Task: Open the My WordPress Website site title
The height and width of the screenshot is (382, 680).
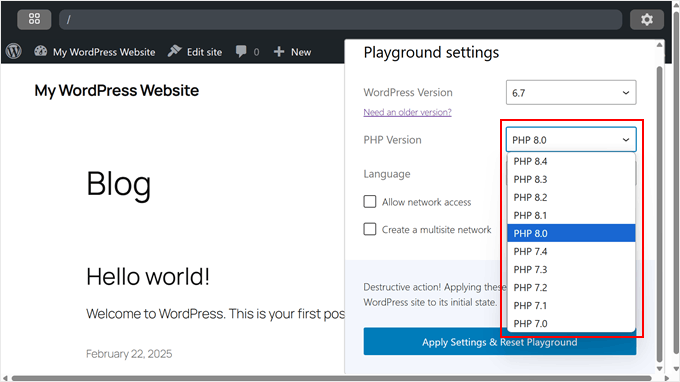Action: pyautogui.click(x=117, y=91)
